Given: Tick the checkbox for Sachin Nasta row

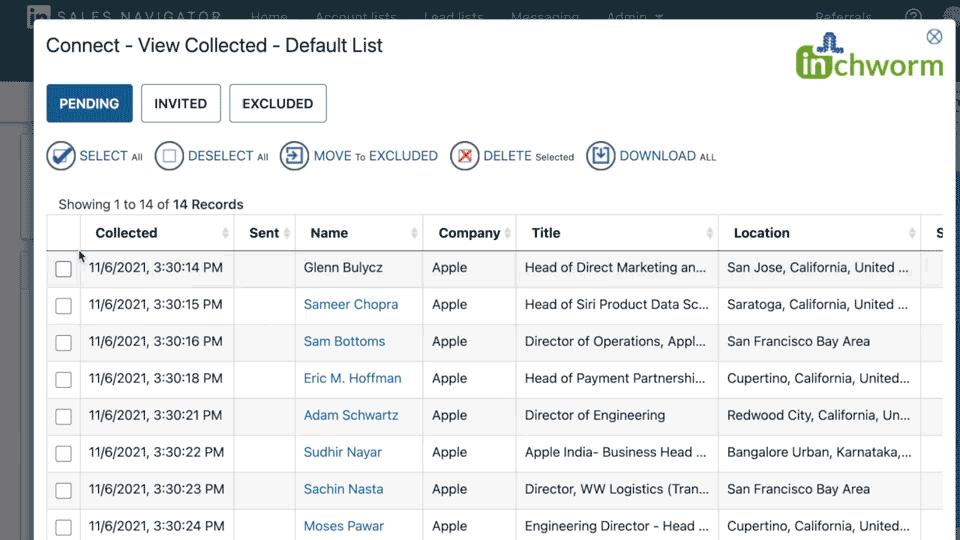Looking at the screenshot, I should [x=64, y=490].
